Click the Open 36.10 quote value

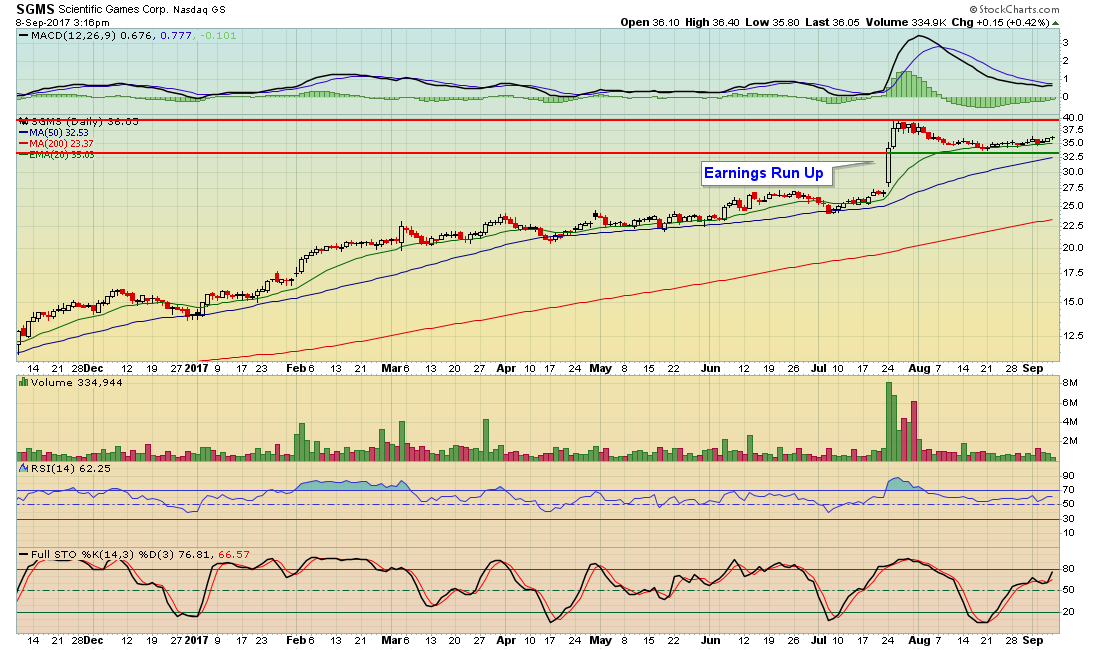point(650,22)
